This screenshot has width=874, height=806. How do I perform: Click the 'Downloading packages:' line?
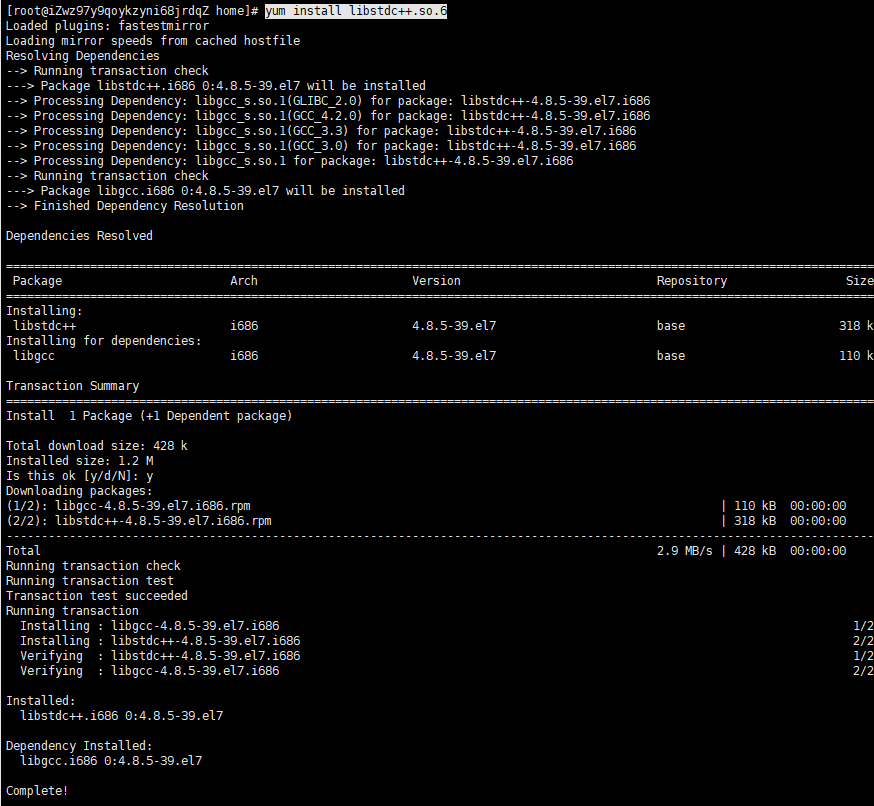coord(79,491)
